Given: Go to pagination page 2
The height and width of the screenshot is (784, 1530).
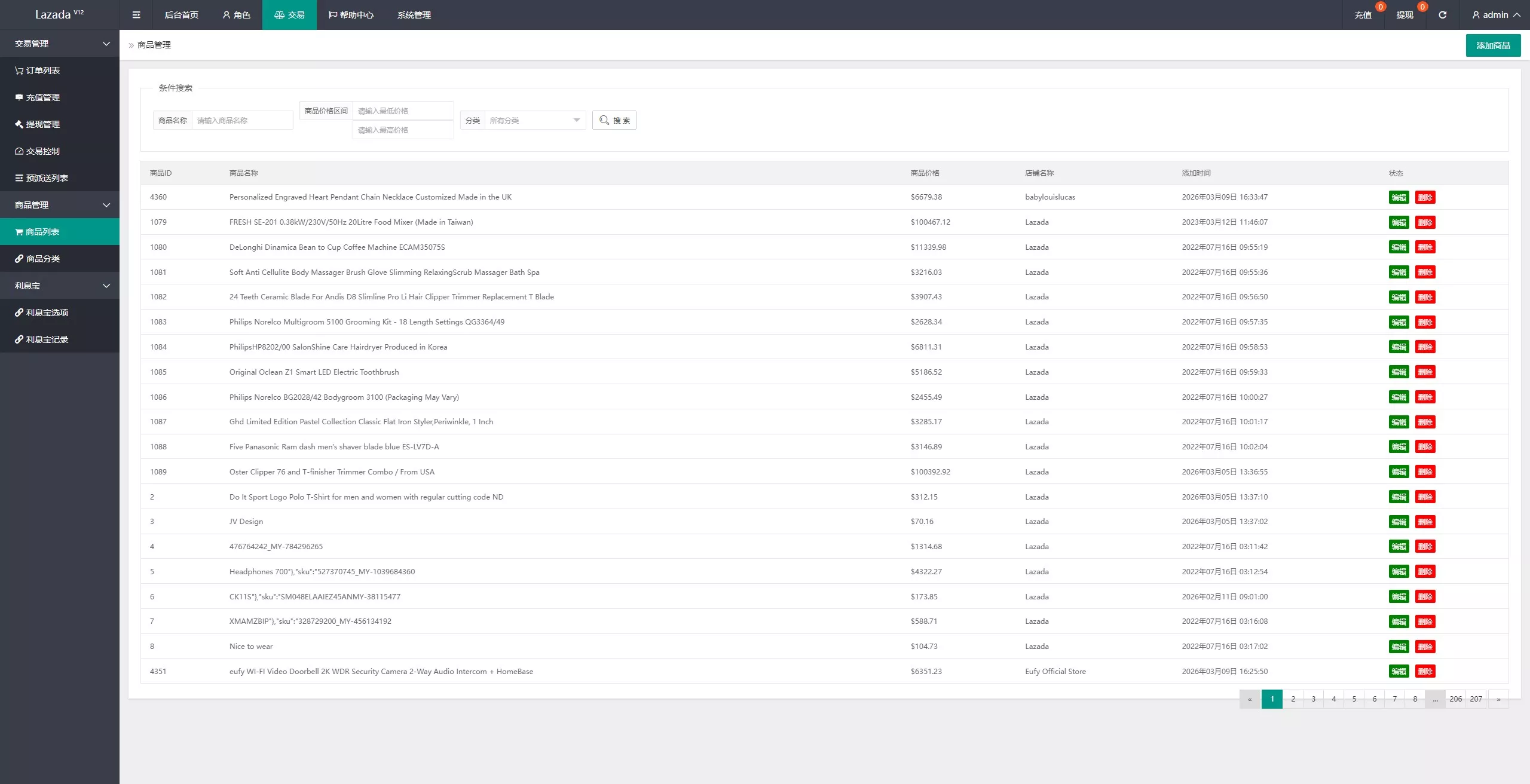Looking at the screenshot, I should coord(1293,699).
